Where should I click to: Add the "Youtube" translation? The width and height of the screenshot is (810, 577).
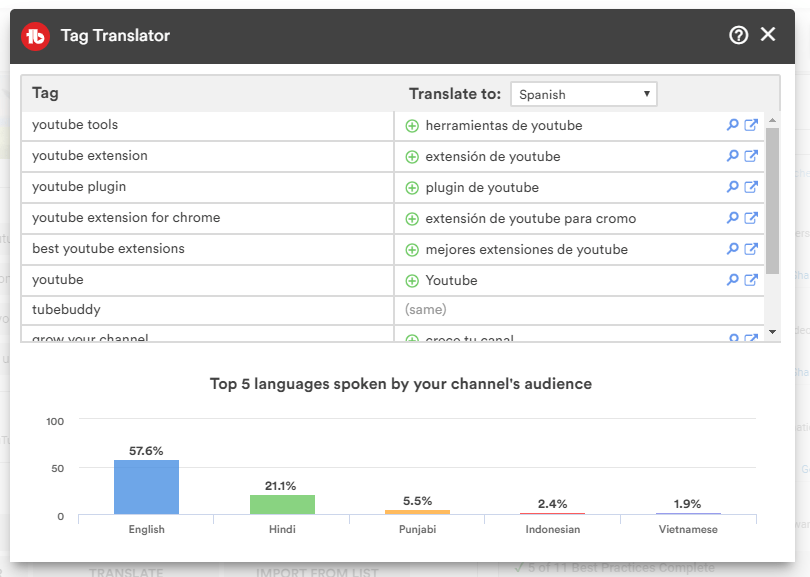pos(412,280)
